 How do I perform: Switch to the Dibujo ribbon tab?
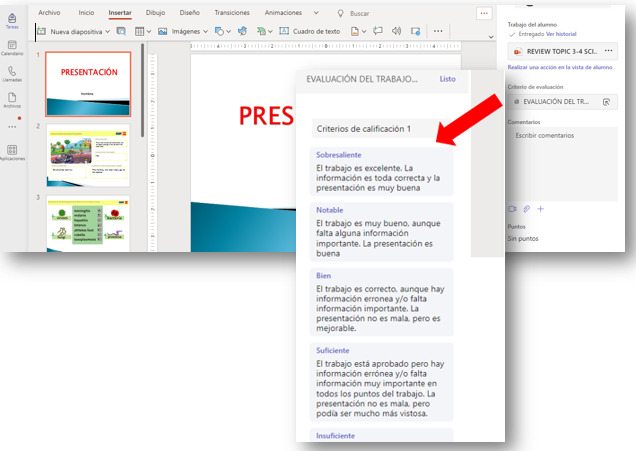pyautogui.click(x=156, y=13)
